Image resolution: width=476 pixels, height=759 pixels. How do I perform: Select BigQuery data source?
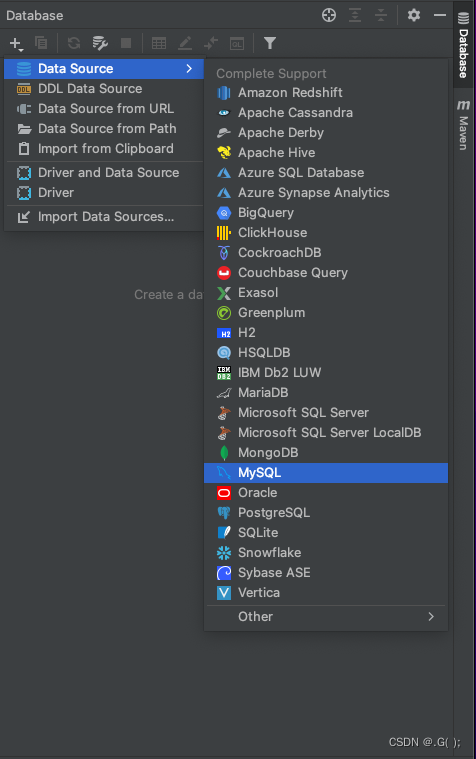[x=326, y=213]
